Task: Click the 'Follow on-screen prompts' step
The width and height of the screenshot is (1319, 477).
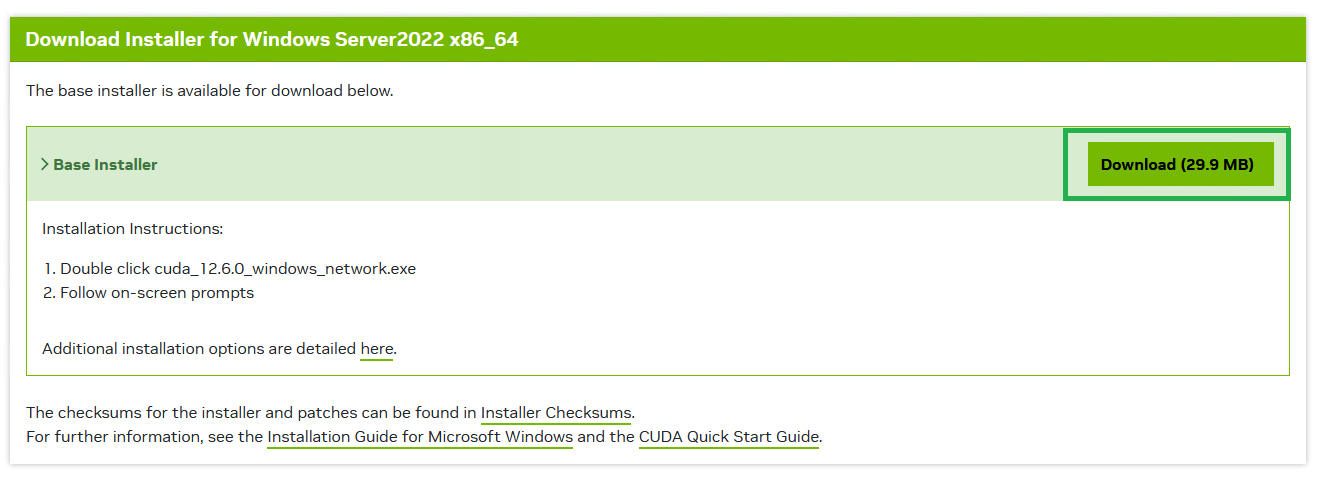Action: click(x=157, y=293)
